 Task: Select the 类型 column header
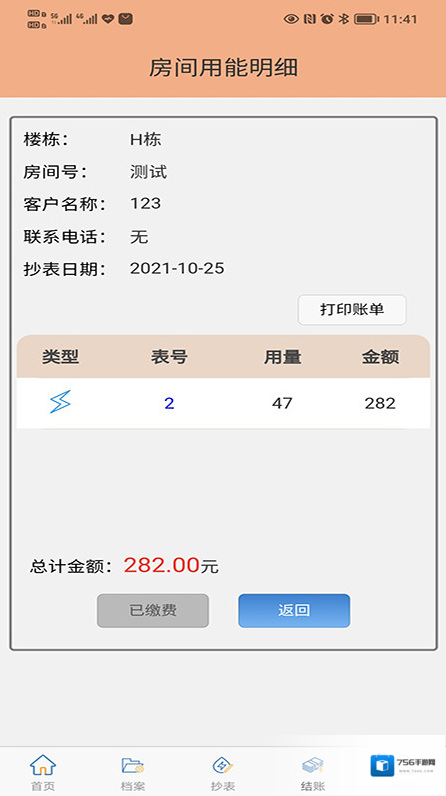(60, 357)
